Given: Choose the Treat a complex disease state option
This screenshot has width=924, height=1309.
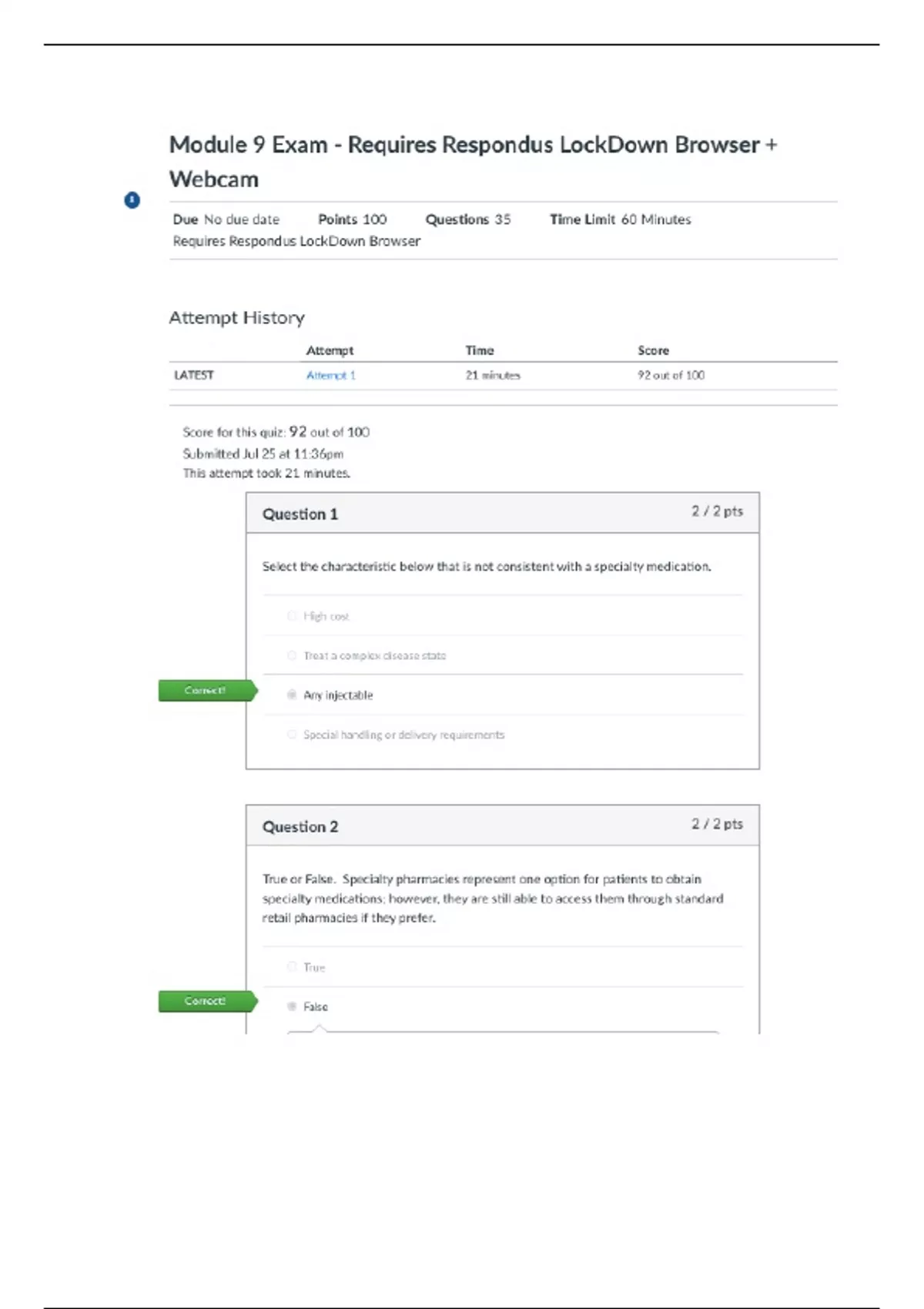Looking at the screenshot, I should tap(292, 656).
